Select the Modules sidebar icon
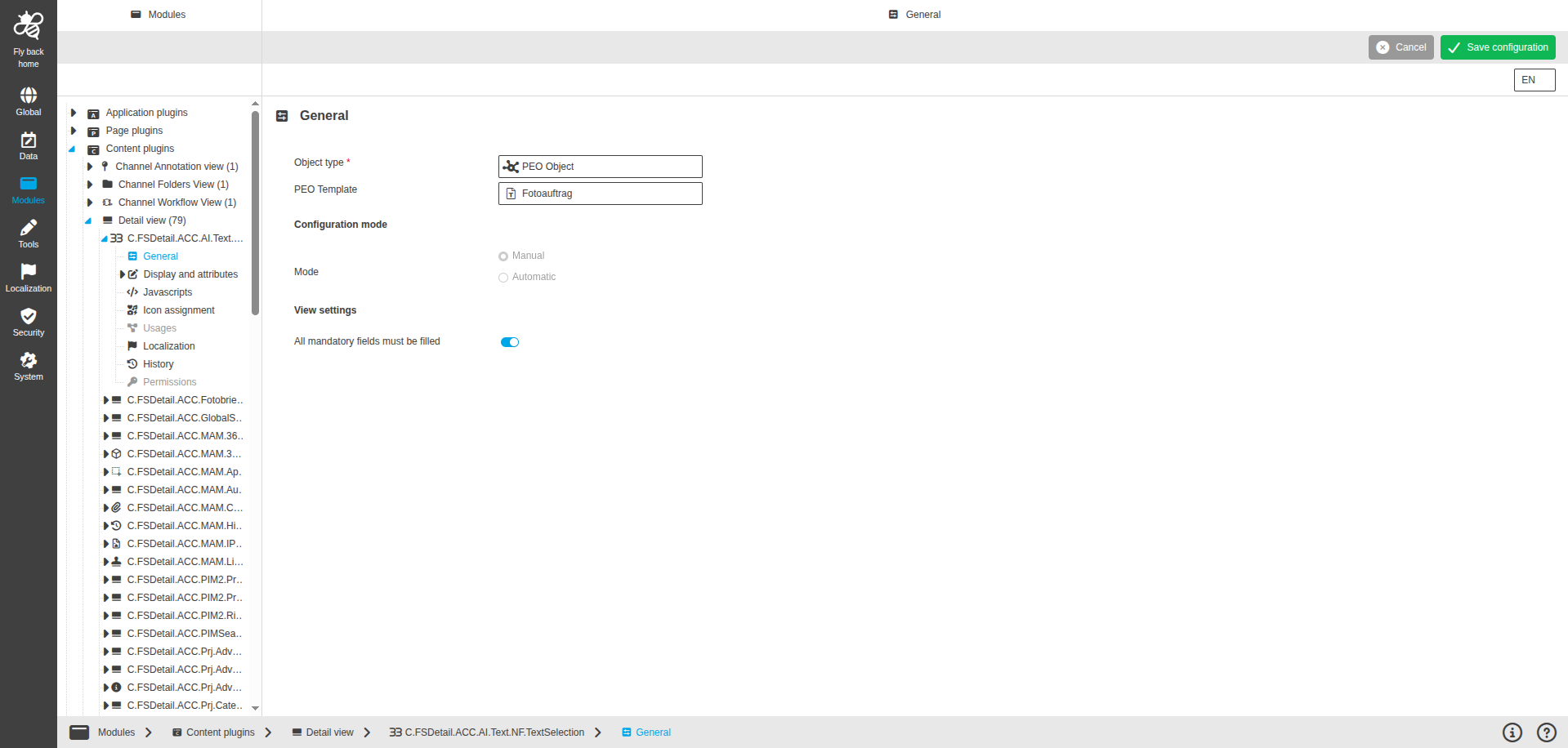1568x748 pixels. click(x=29, y=184)
